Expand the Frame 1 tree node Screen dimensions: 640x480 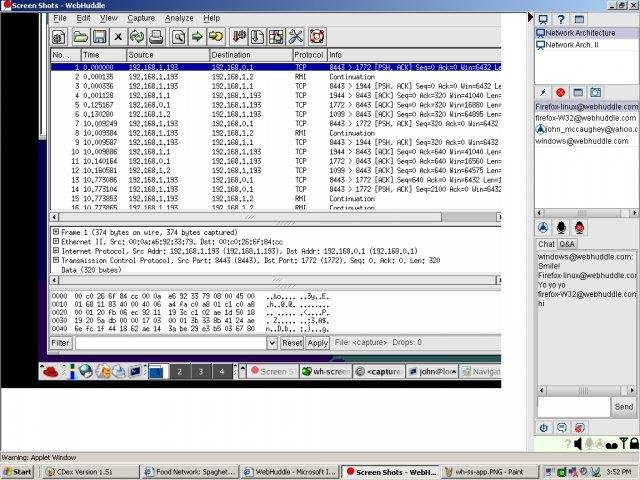[56, 232]
